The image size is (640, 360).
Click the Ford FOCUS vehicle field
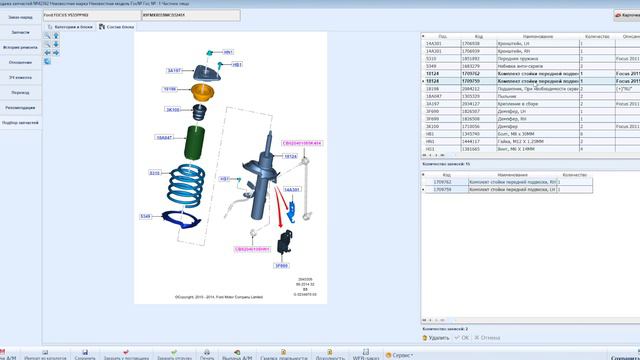[92, 15]
